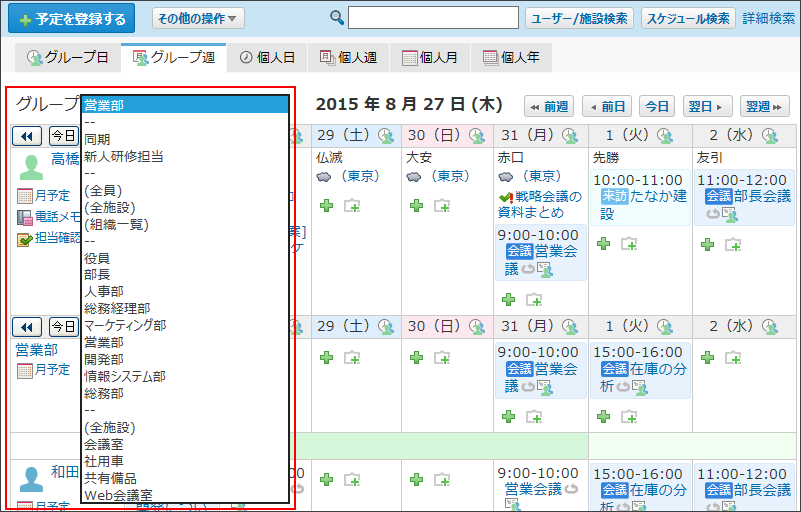
Task: Switch to the 個人日 tab
Action: point(267,57)
